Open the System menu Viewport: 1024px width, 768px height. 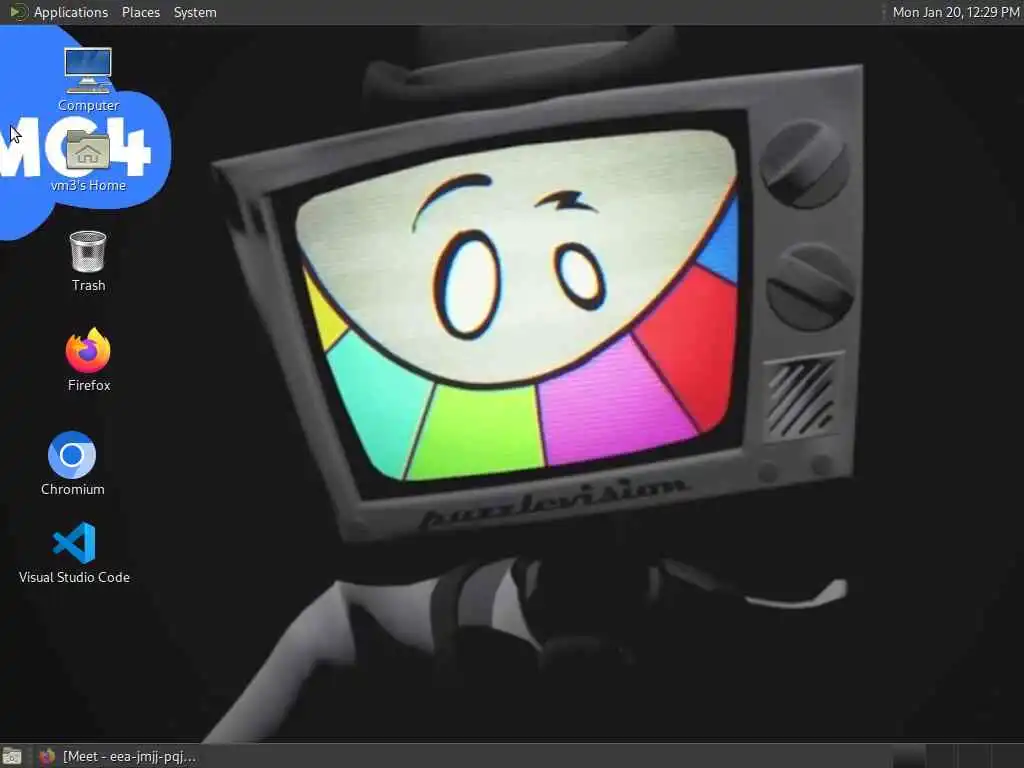(x=195, y=12)
